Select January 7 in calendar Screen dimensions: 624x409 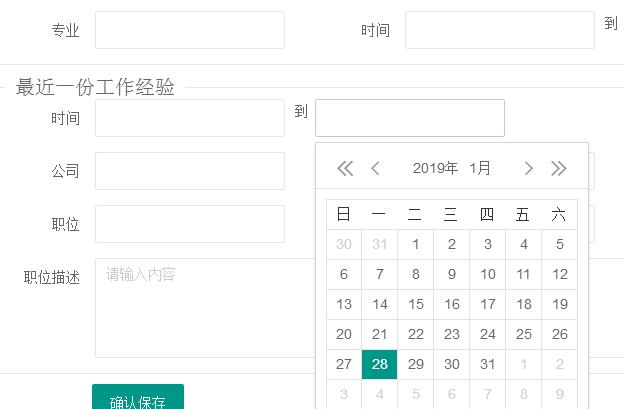click(380, 274)
